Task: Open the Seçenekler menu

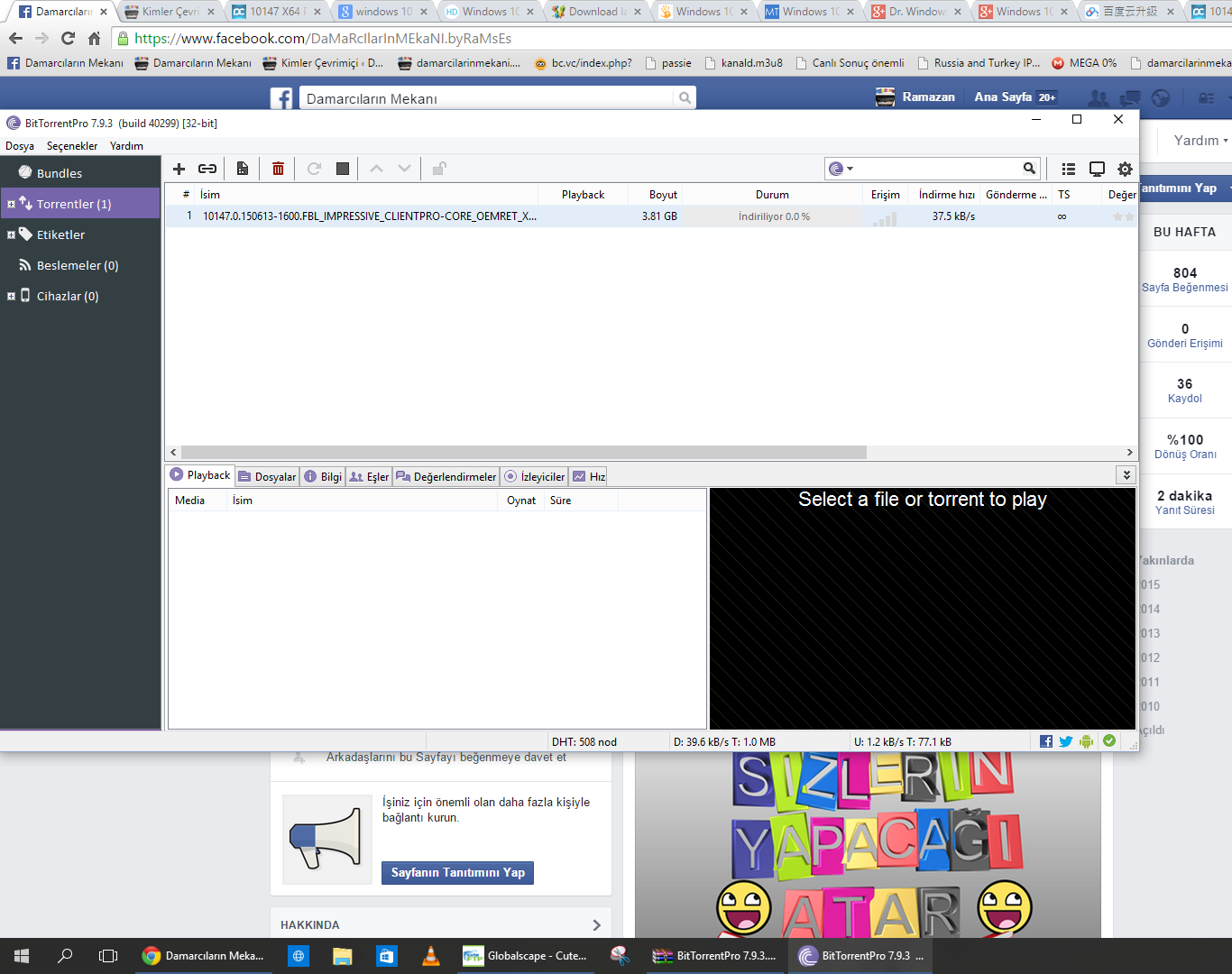Action: [x=72, y=146]
